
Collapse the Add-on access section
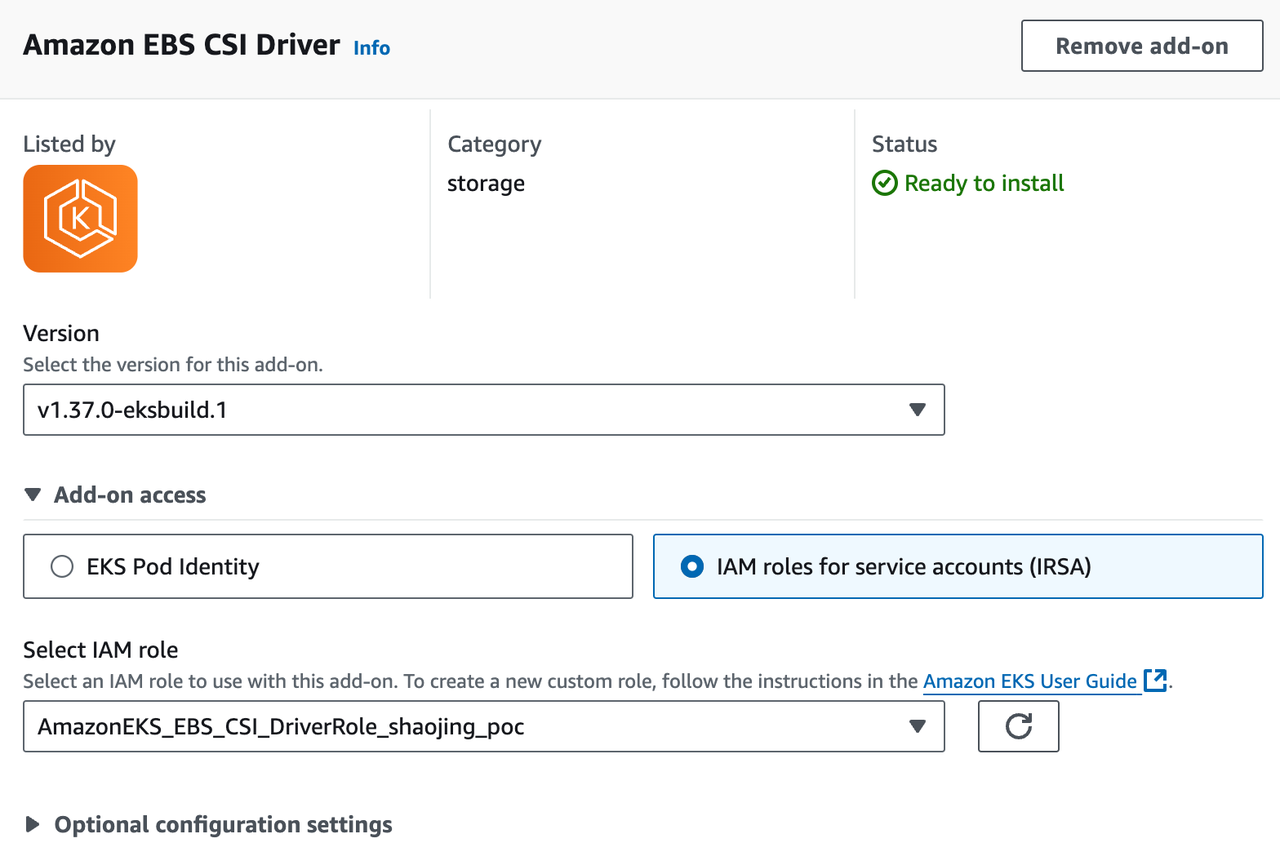[115, 495]
